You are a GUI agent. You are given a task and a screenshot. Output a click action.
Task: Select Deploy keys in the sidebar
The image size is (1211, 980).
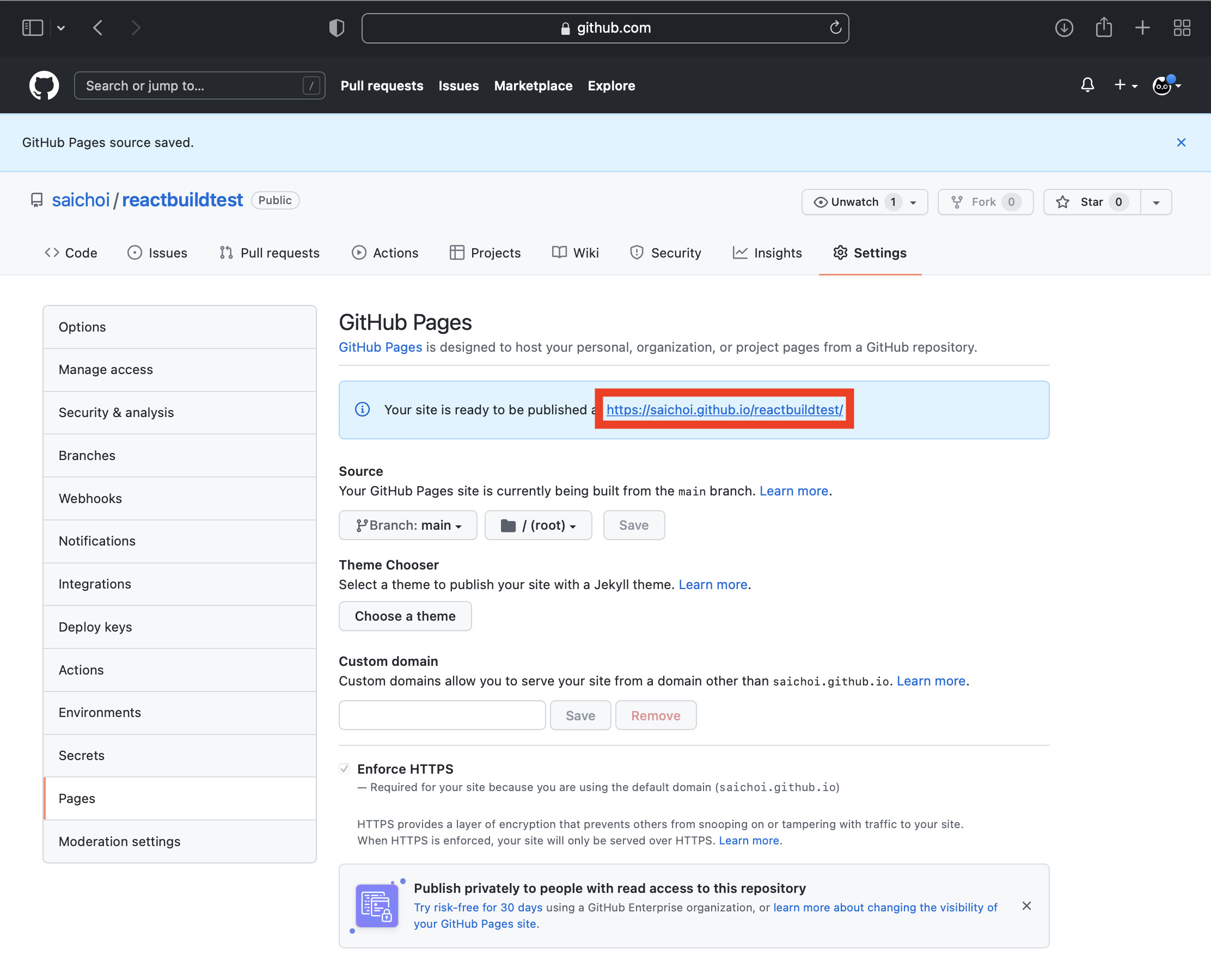point(180,627)
